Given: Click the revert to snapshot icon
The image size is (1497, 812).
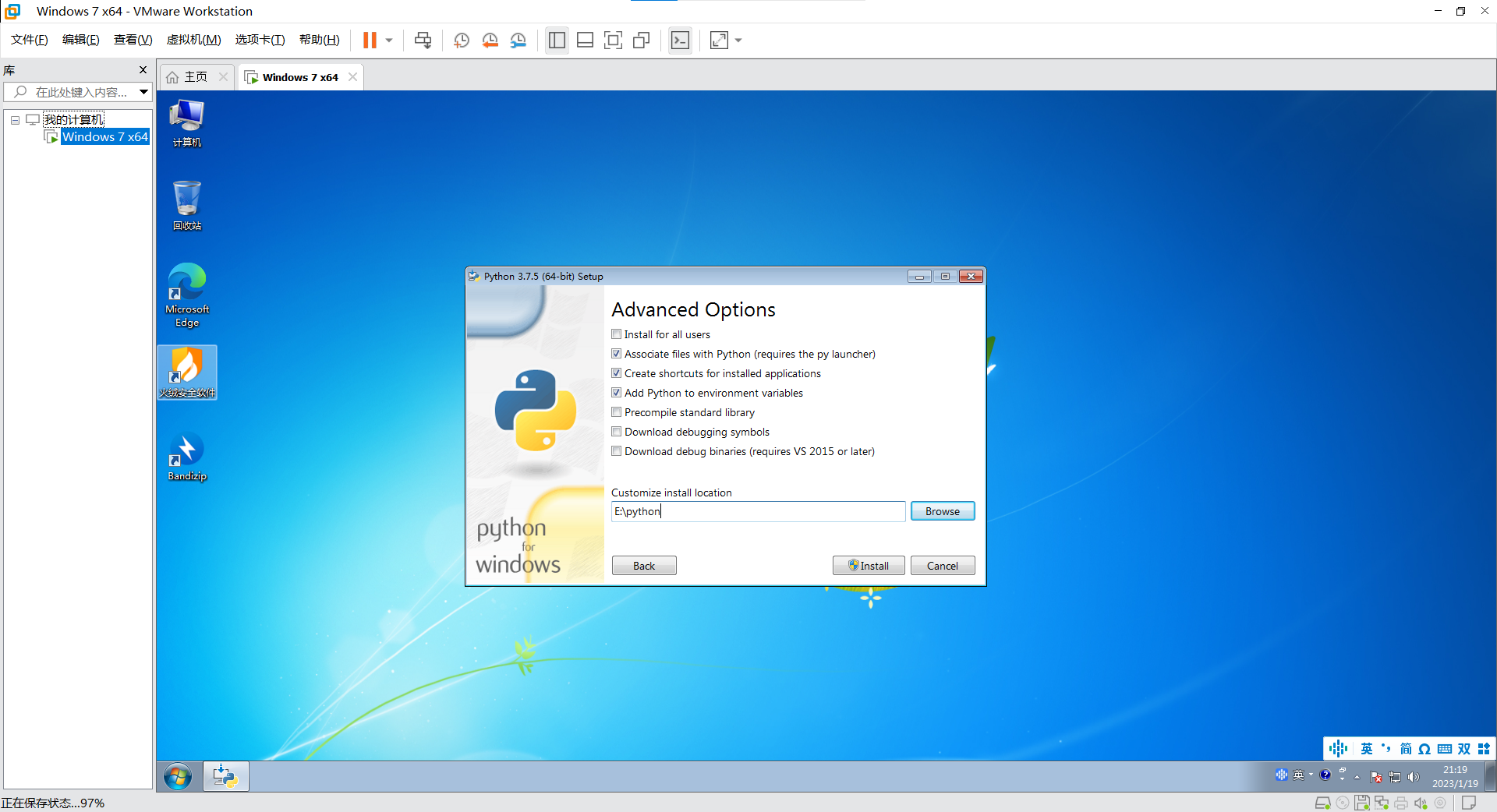Looking at the screenshot, I should click(490, 41).
